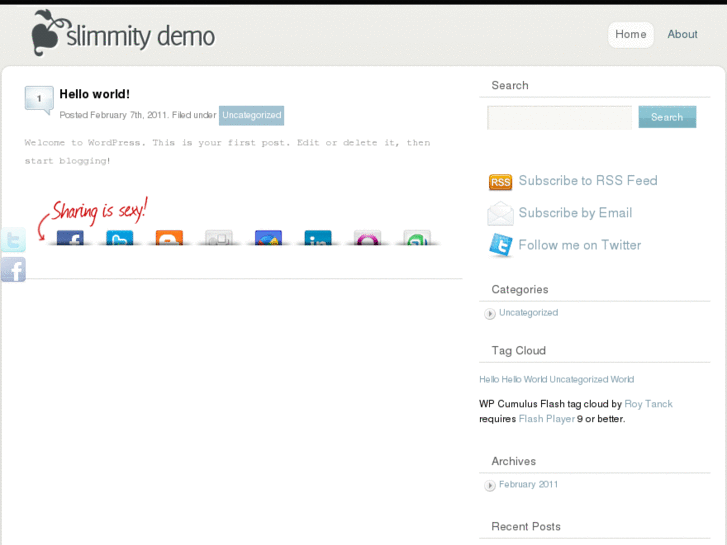Viewport: 727px width, 545px height.
Task: Open the Subscribe to RSS Feed link
Action: click(588, 180)
